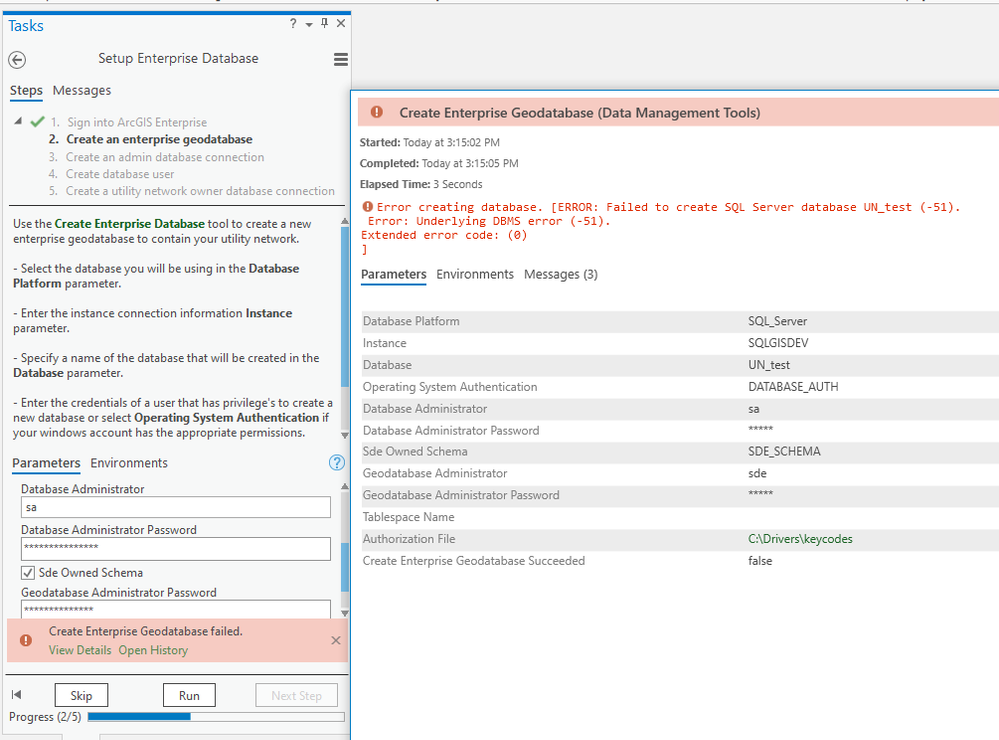Go to first step icon
Viewport: 999px width, 740px height.
pyautogui.click(x=17, y=695)
